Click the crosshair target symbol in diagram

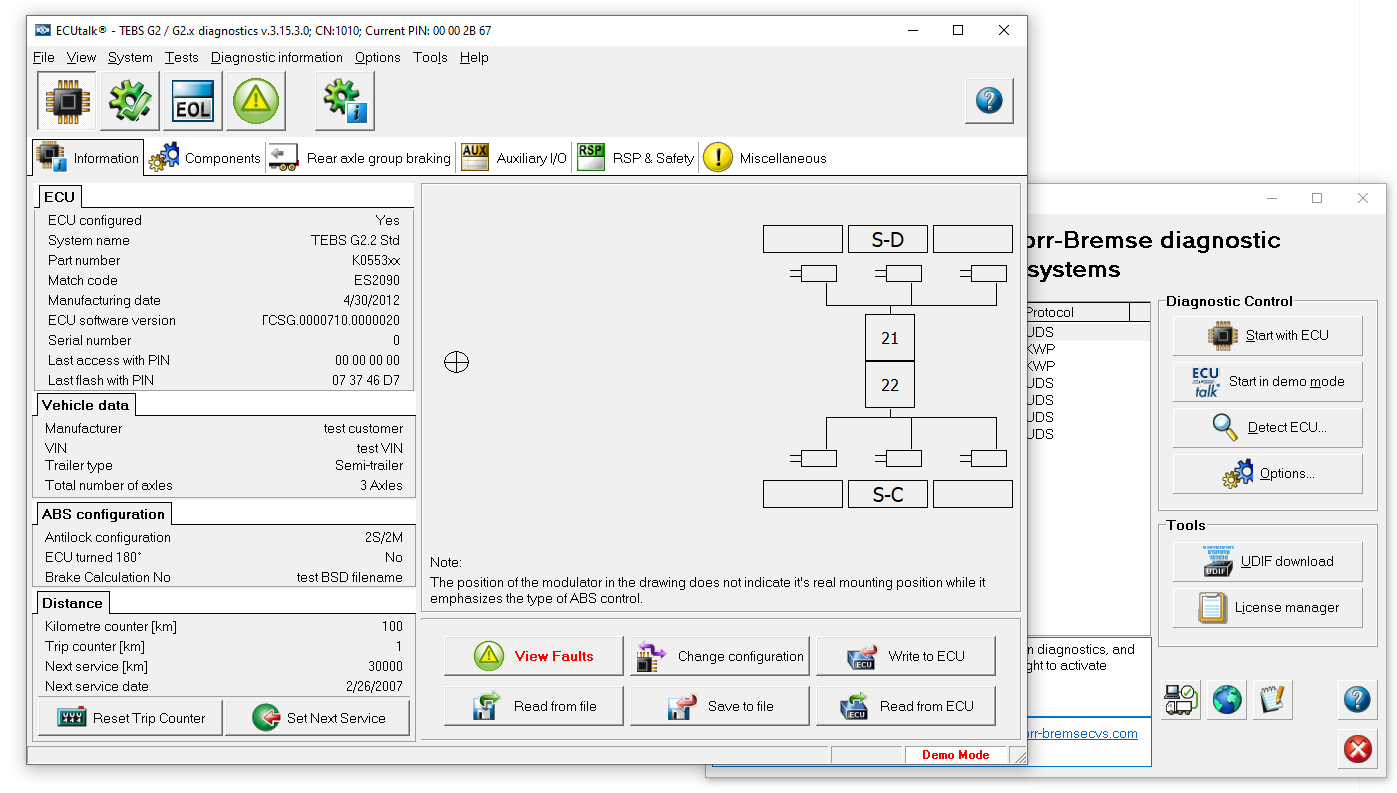coord(456,362)
